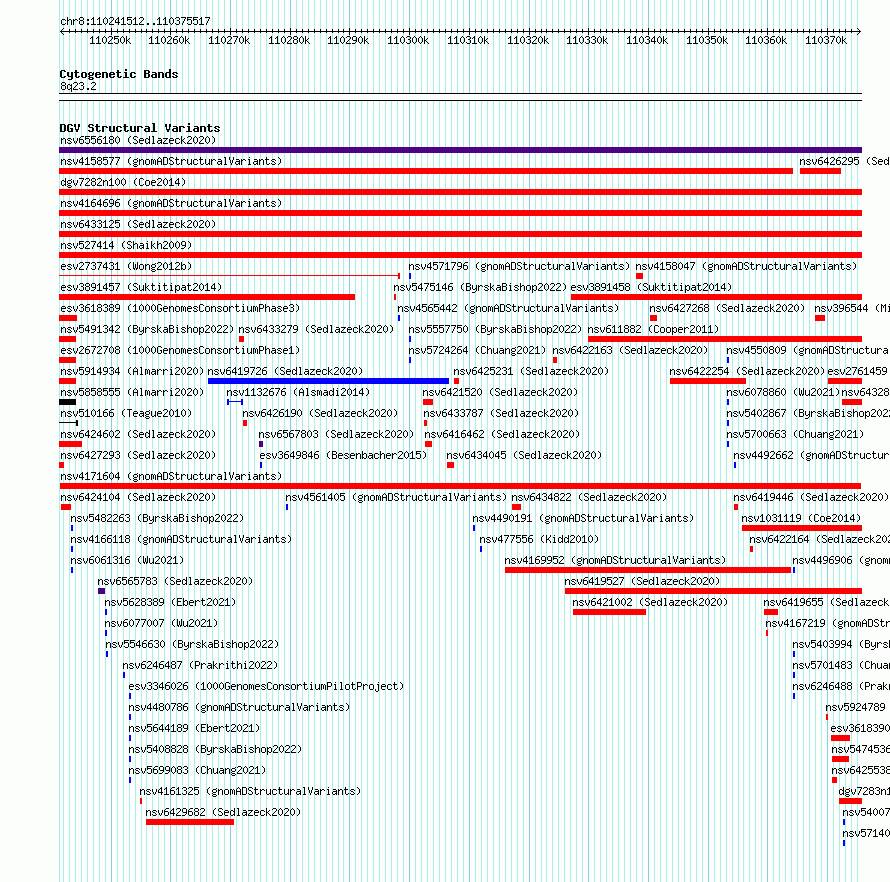Open variant nsv1132676 (Alsmadi2014)
Viewport: 890px width, 882px height.
[x=298, y=392]
